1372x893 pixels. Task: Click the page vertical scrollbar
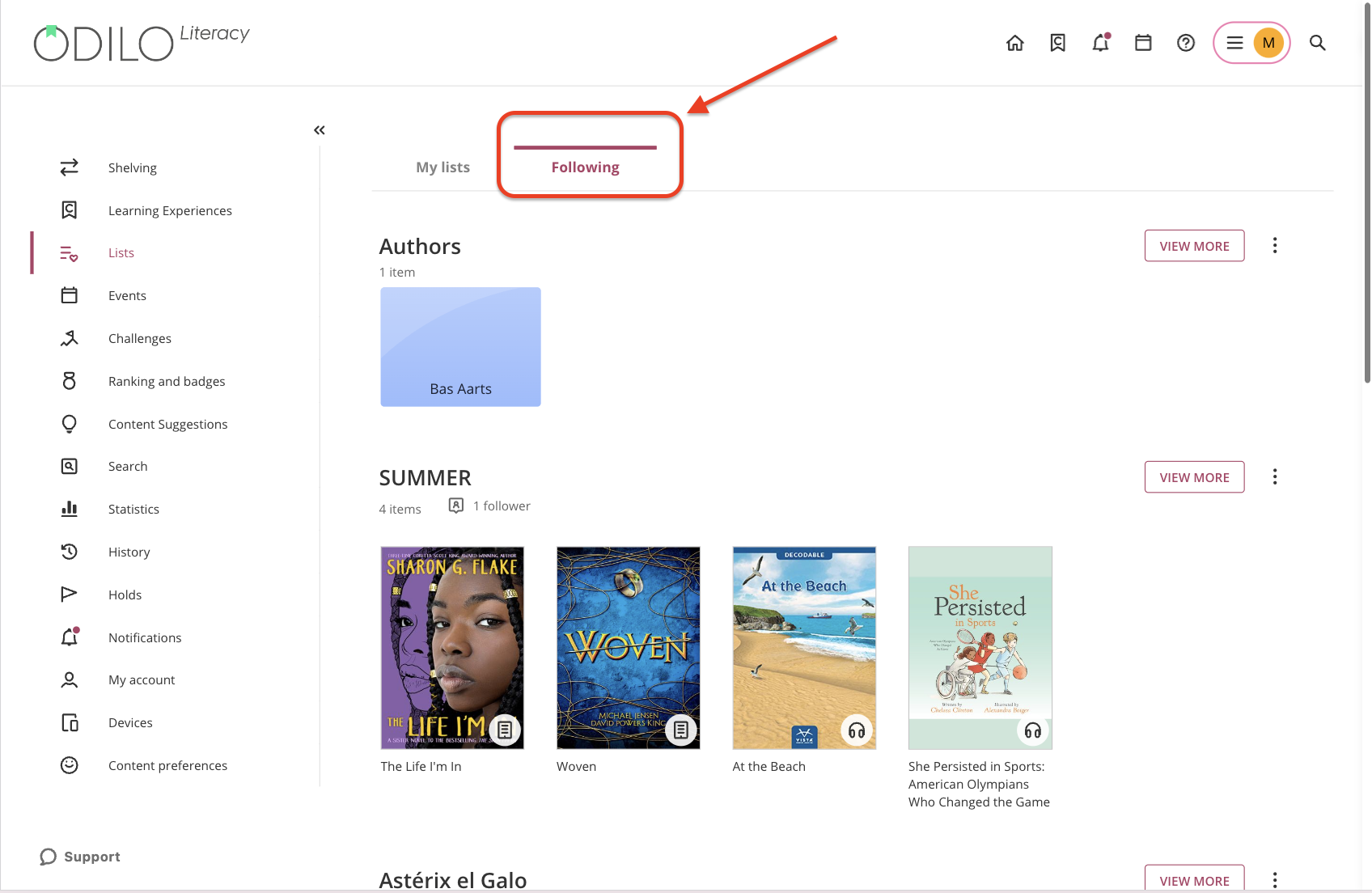click(1367, 194)
